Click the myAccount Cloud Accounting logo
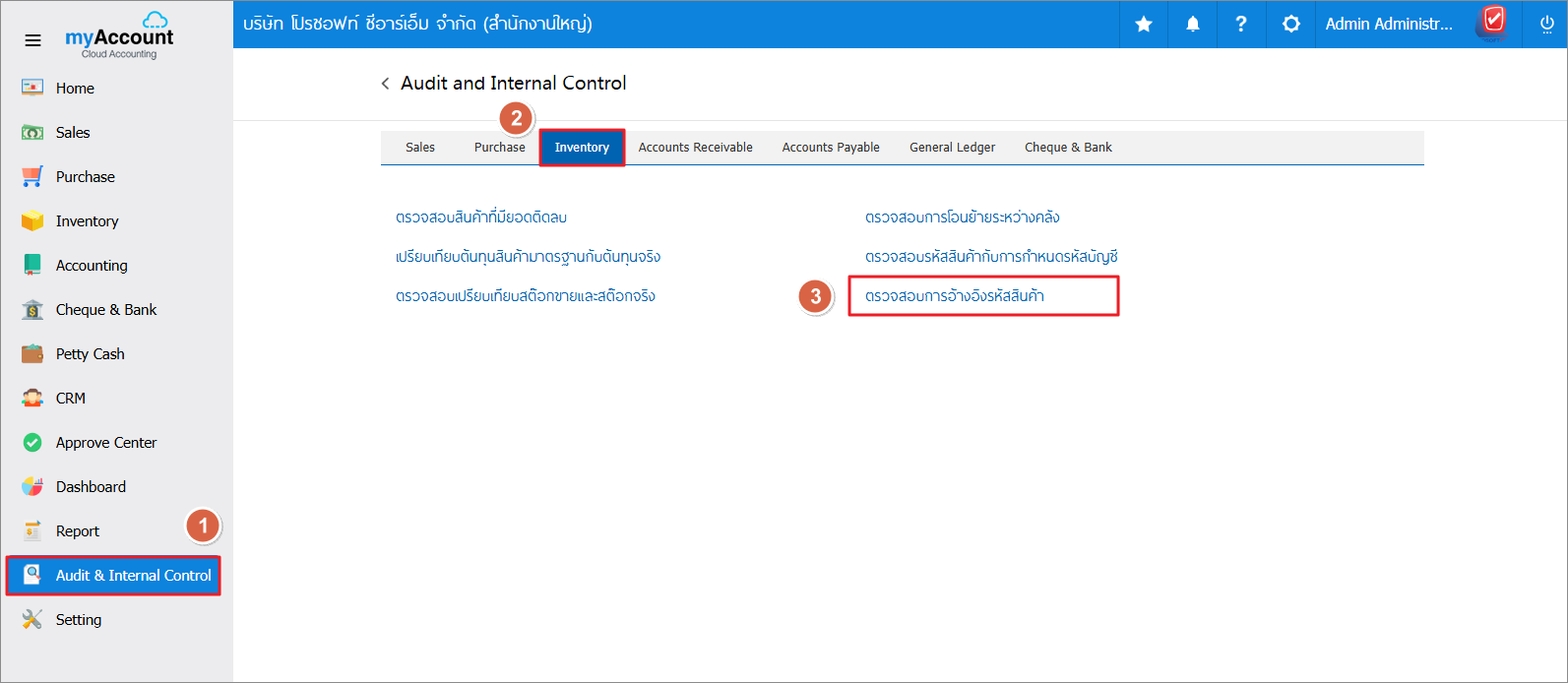The width and height of the screenshot is (1568, 683). (x=119, y=39)
